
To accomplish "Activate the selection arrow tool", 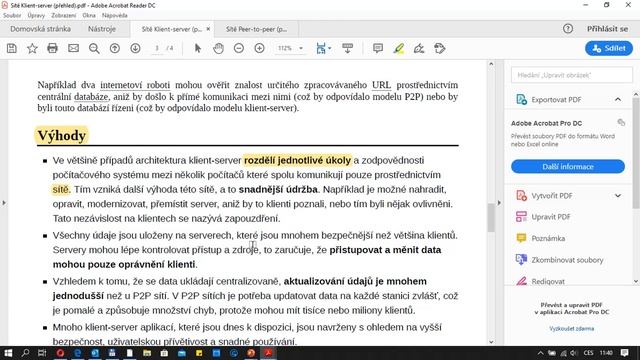I will click(x=198, y=48).
